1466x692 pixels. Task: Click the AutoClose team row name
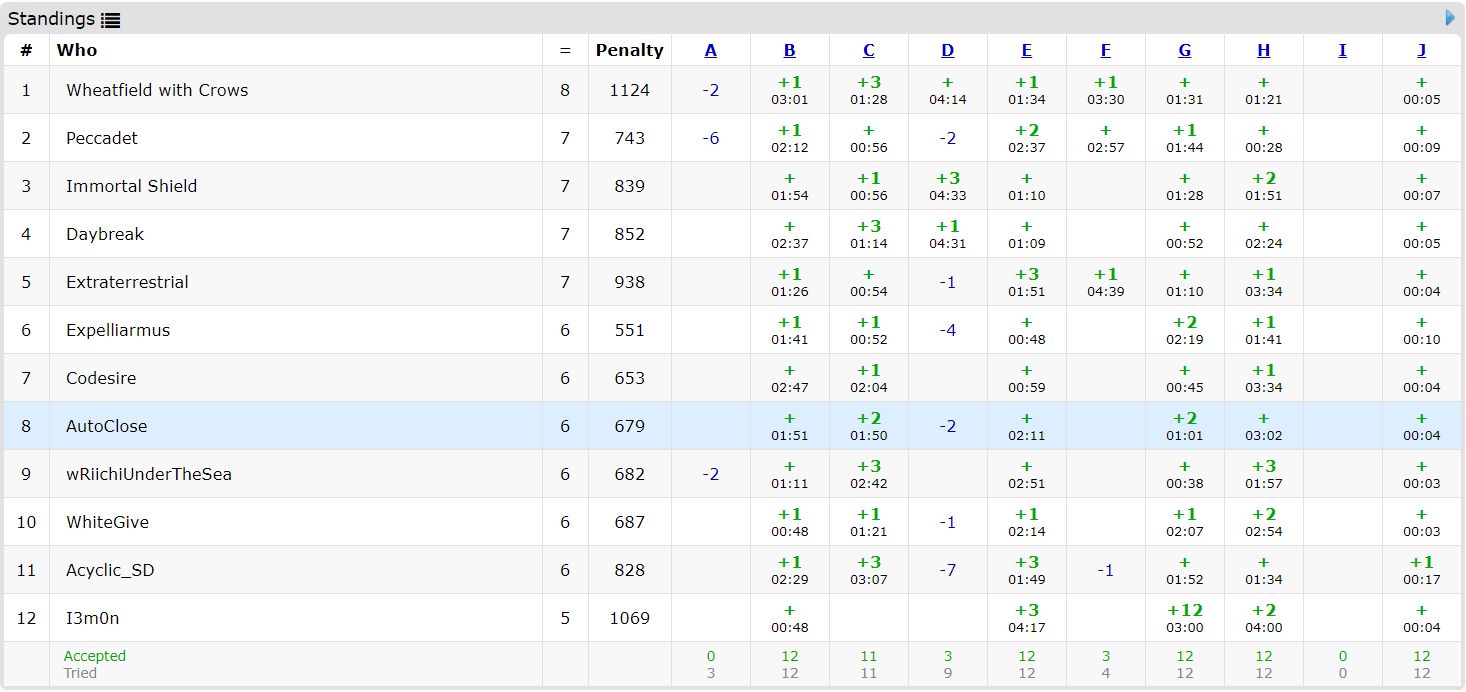[107, 426]
